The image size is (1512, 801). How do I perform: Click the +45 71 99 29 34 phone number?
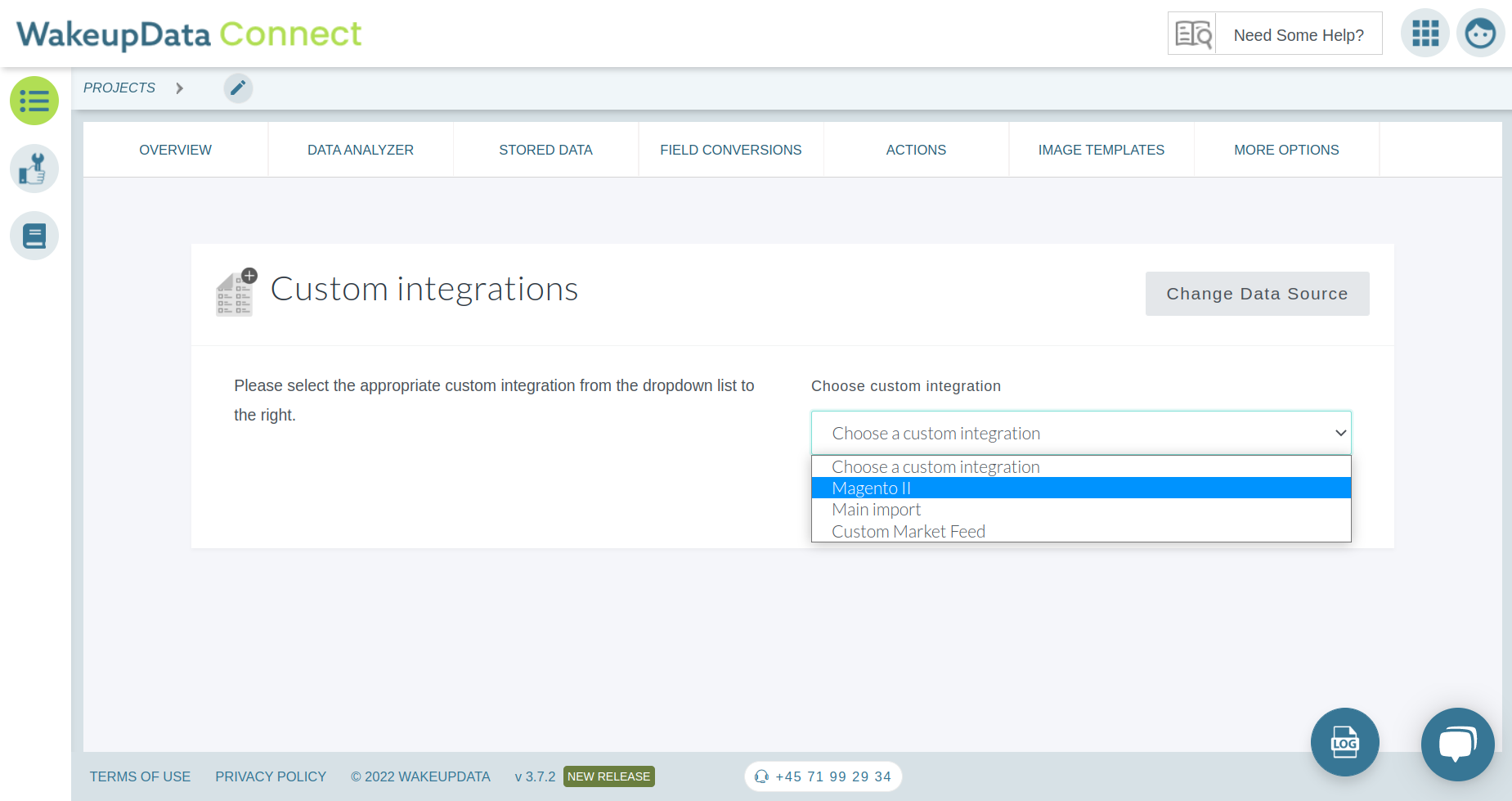833,776
